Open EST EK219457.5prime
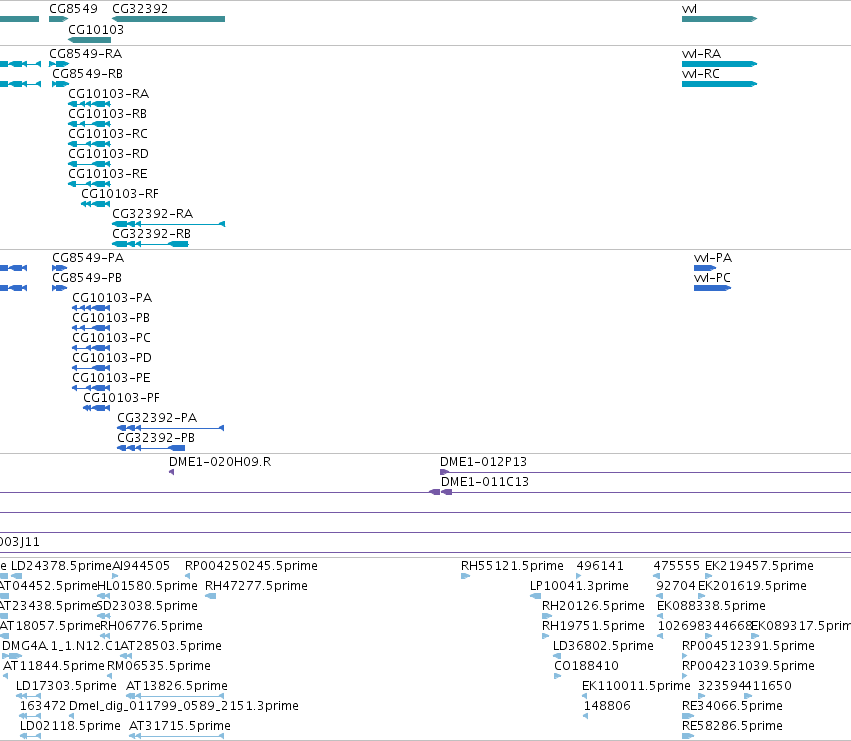The image size is (851, 741). pos(759,566)
